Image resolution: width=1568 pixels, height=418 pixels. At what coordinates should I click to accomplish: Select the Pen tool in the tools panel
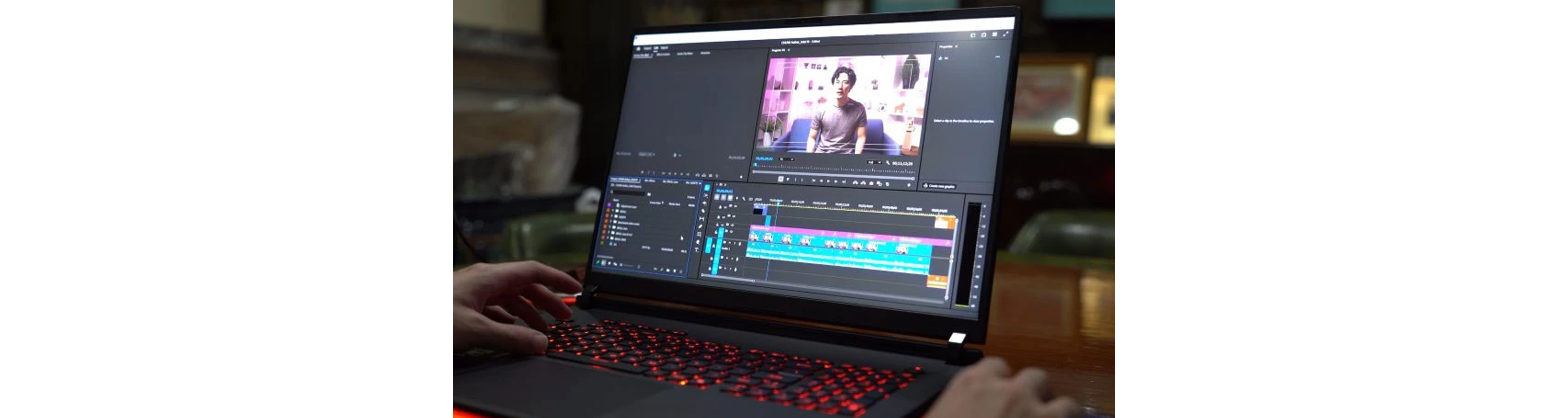tap(700, 226)
